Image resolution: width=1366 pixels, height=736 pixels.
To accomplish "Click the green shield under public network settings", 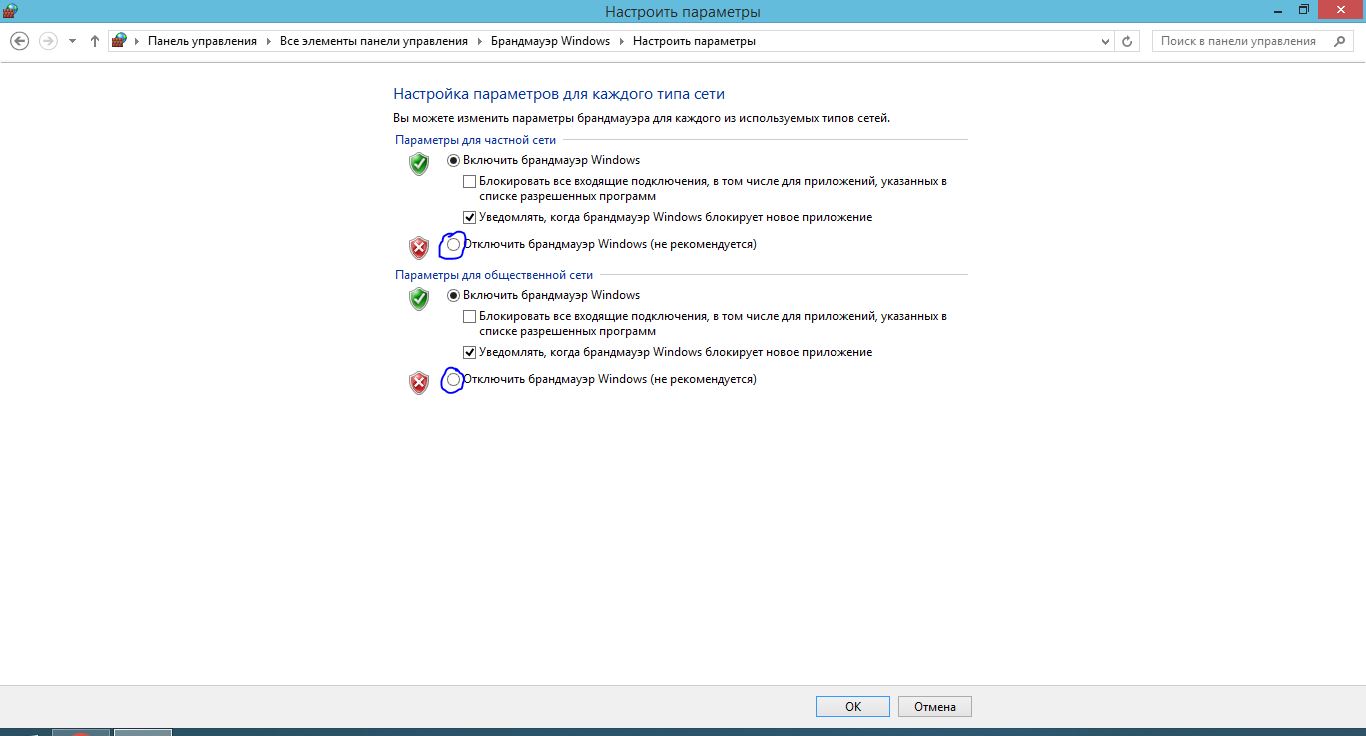I will pyautogui.click(x=419, y=298).
